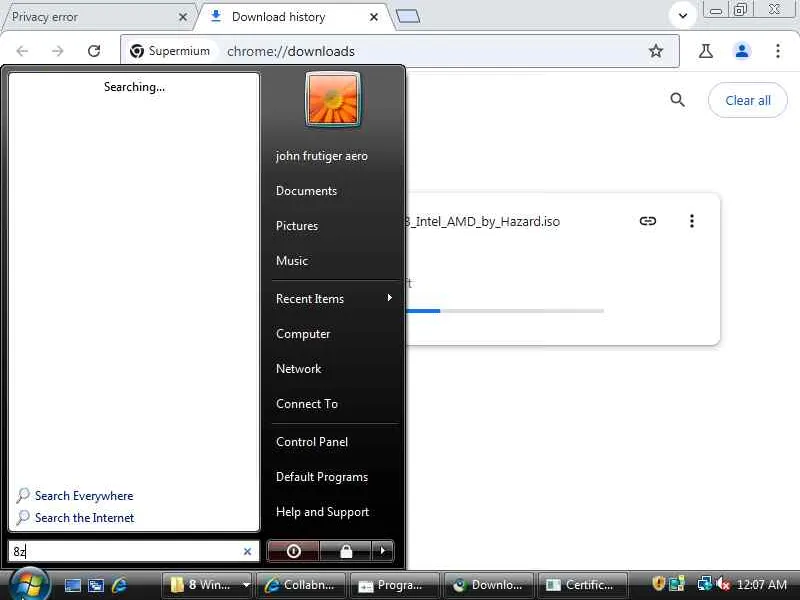Open Computer from Start menu
The height and width of the screenshot is (600, 800).
(303, 334)
